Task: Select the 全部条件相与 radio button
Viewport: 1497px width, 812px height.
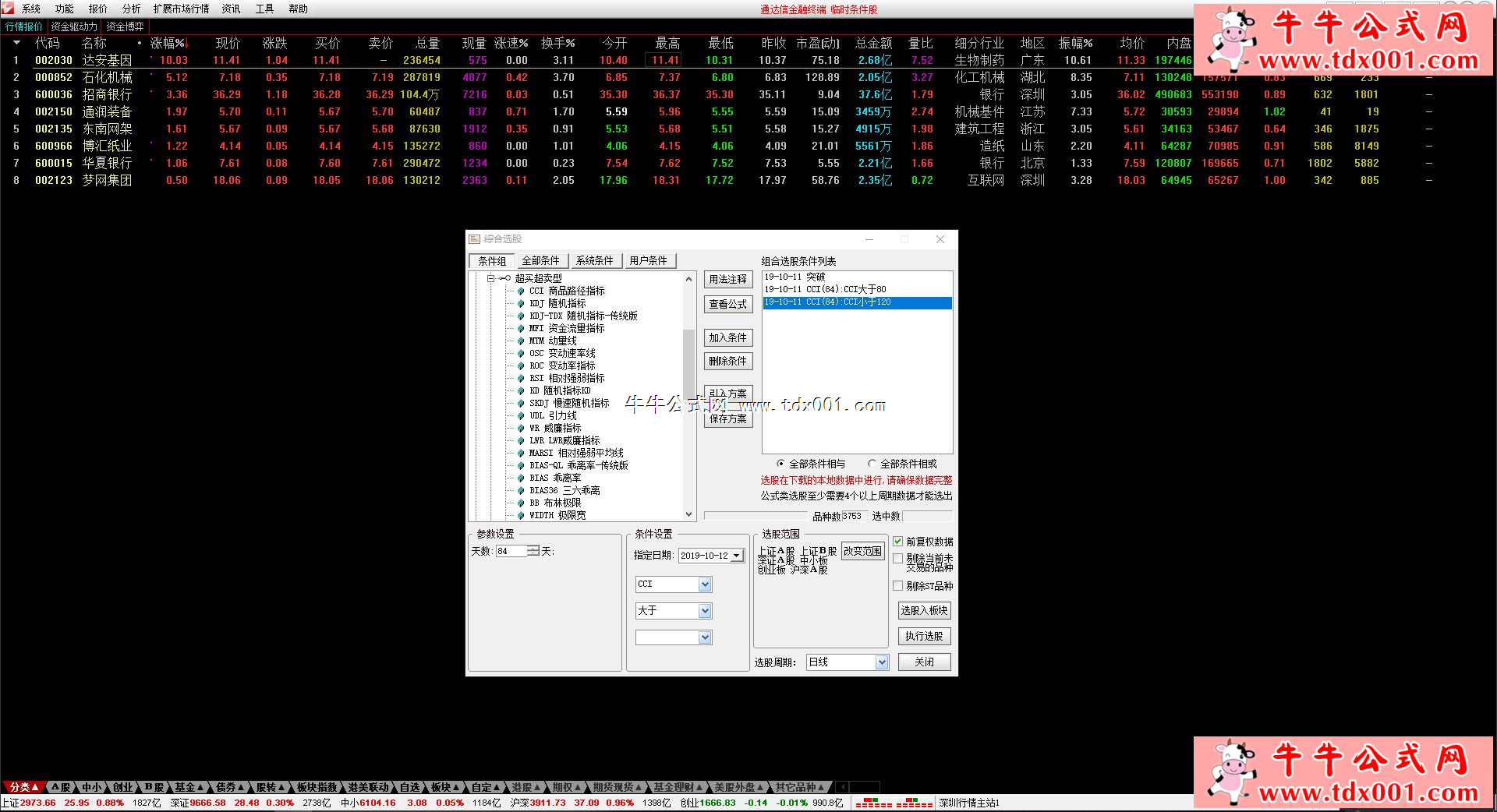Action: click(780, 464)
